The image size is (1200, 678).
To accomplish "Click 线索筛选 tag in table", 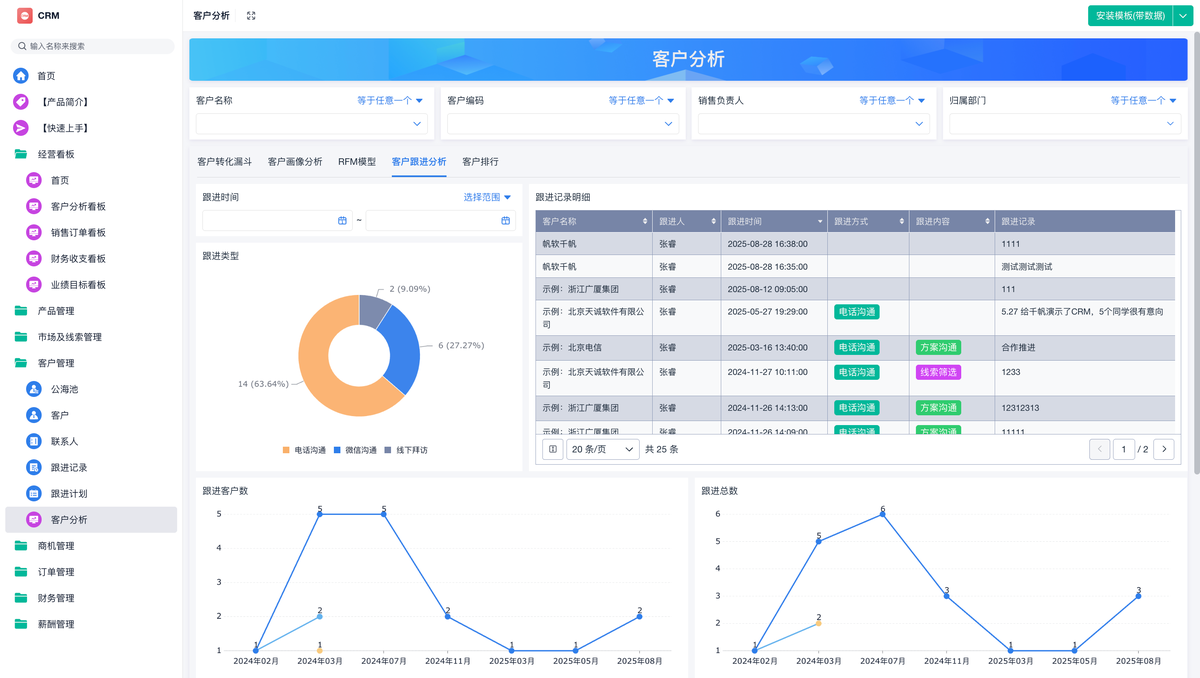I will point(938,372).
